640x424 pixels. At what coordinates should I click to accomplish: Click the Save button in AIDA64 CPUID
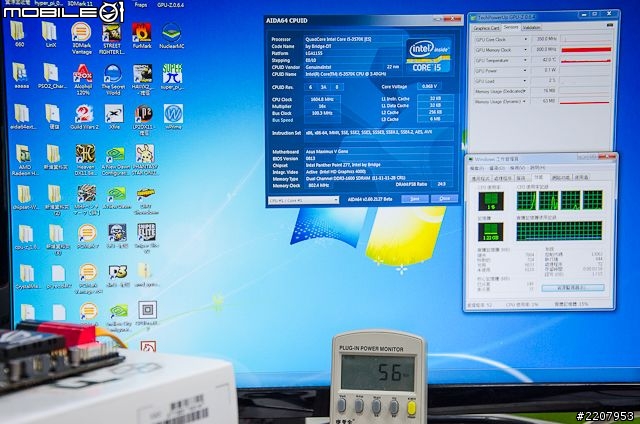click(x=415, y=199)
